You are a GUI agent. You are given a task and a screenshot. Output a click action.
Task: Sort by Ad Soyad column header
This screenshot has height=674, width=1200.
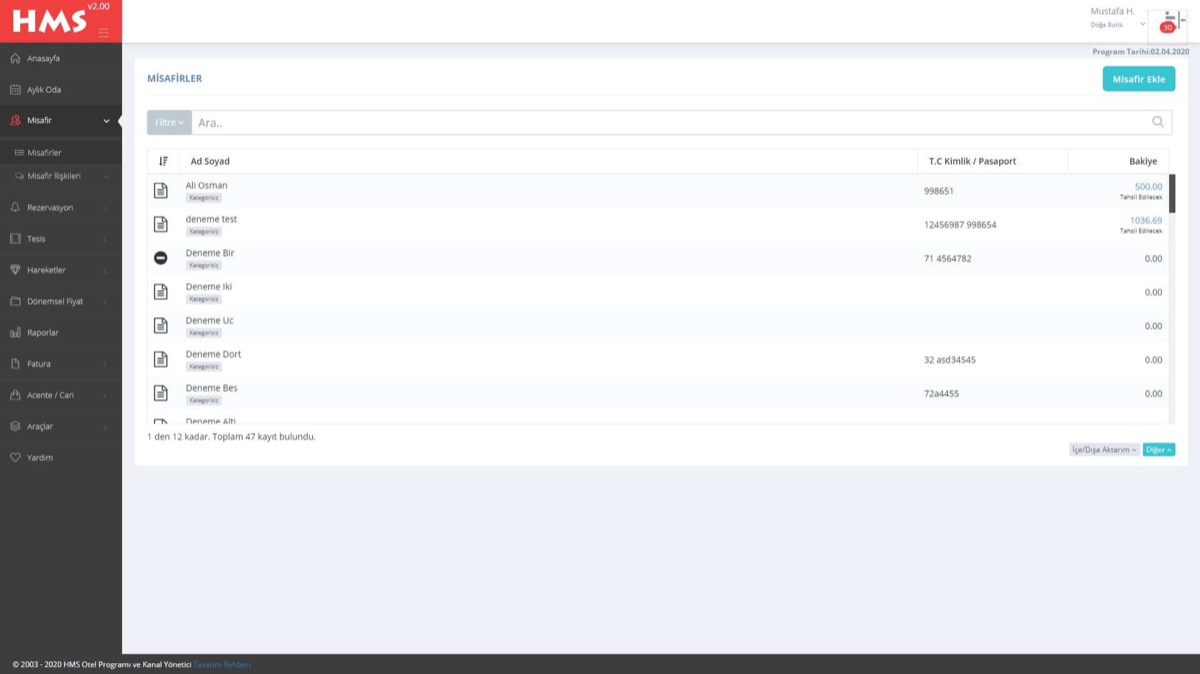coord(210,161)
